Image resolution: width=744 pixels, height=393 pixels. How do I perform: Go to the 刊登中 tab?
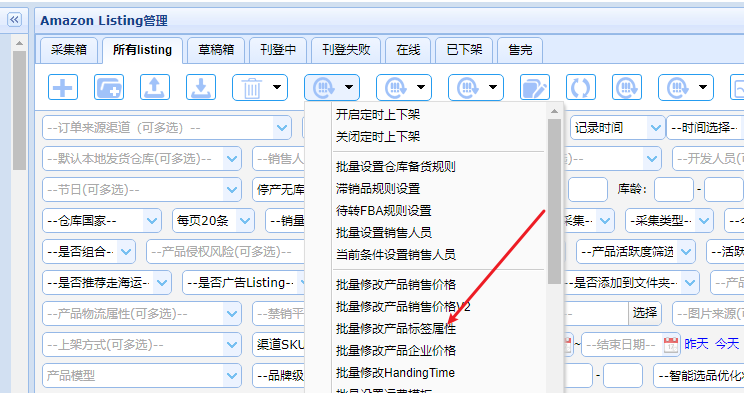coord(278,50)
